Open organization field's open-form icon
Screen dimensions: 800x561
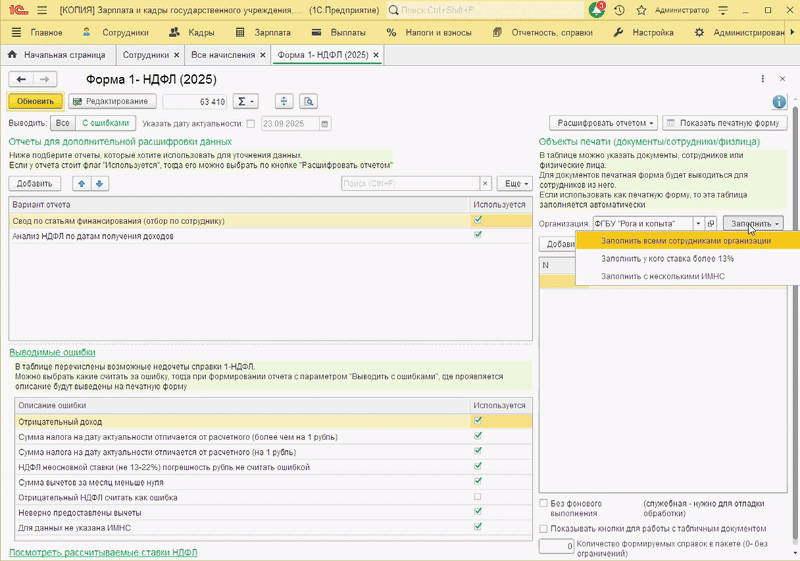point(711,223)
